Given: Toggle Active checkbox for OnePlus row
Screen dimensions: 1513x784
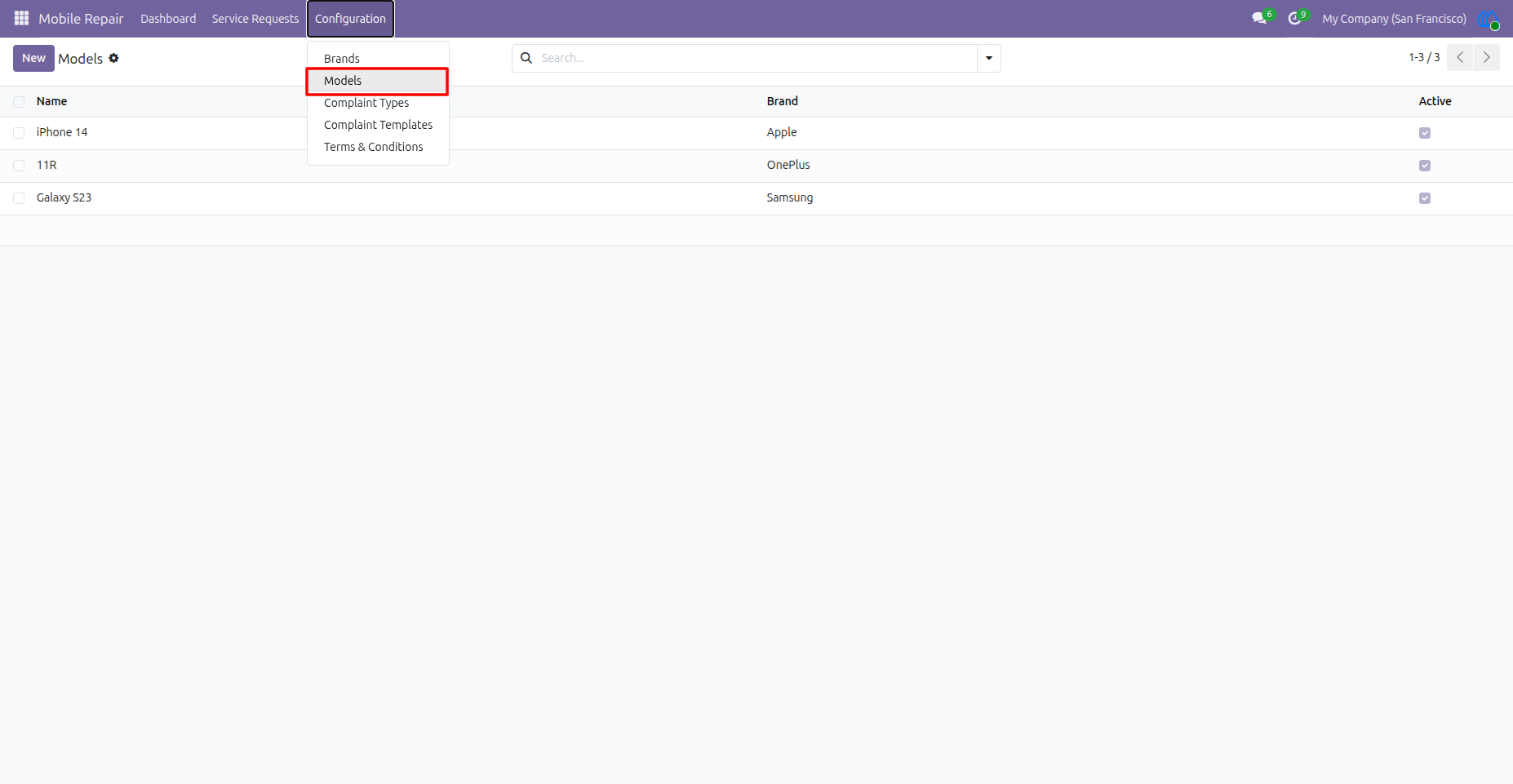Looking at the screenshot, I should coord(1425,166).
